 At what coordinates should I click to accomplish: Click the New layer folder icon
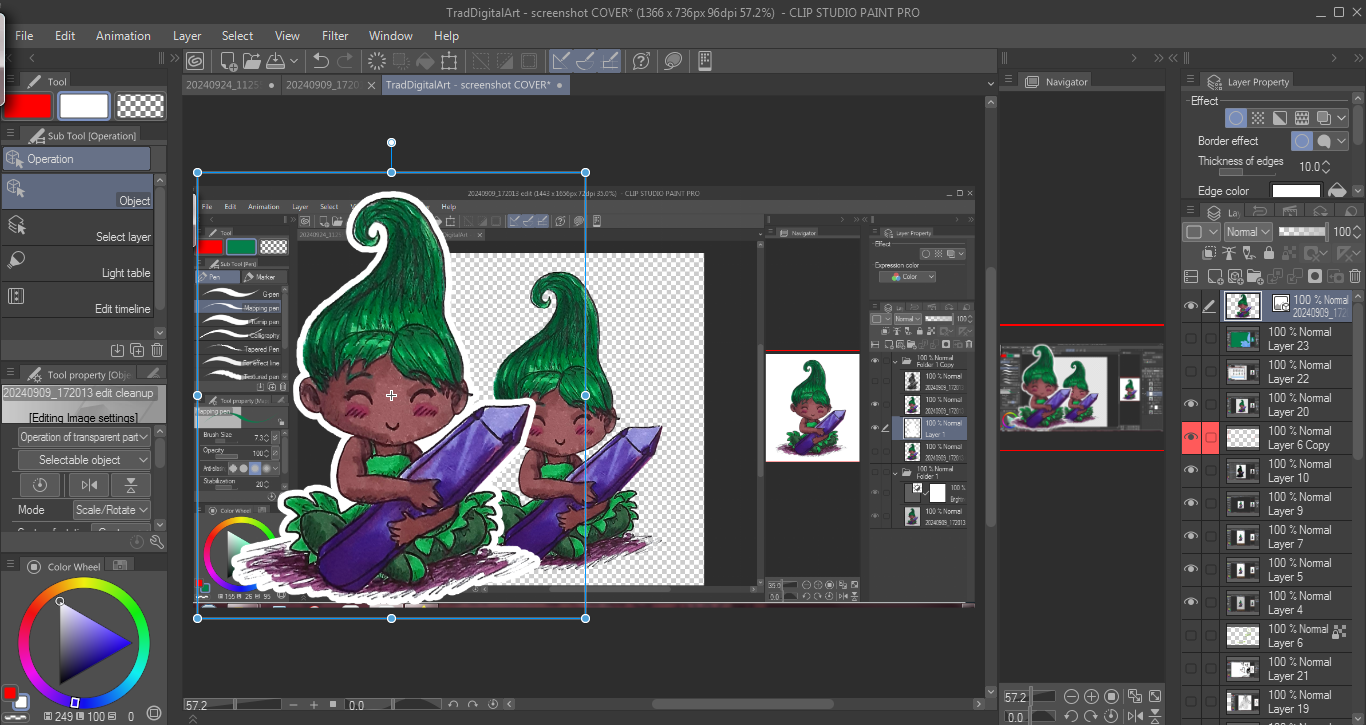coord(1255,277)
